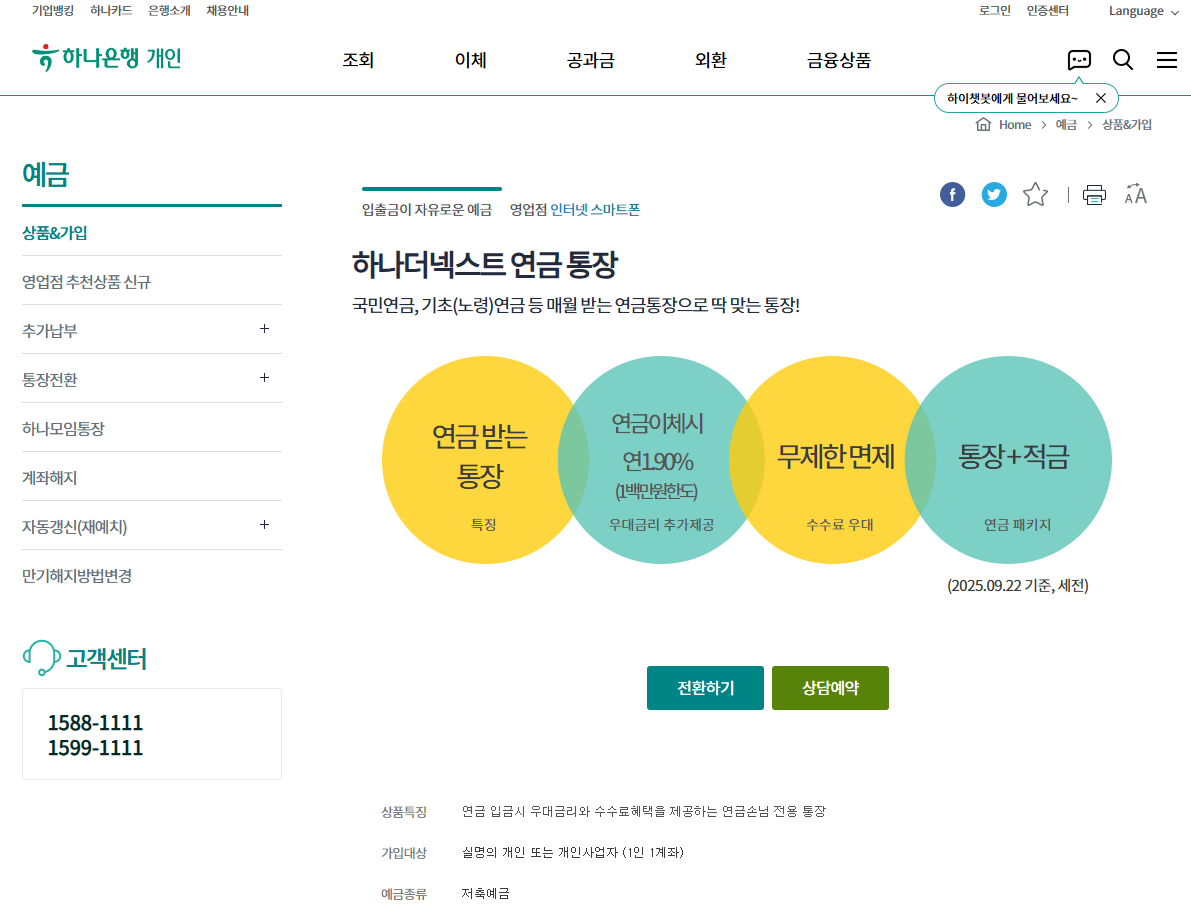The width and height of the screenshot is (1191, 906).
Task: Click the 전환하기 button
Action: pos(705,688)
